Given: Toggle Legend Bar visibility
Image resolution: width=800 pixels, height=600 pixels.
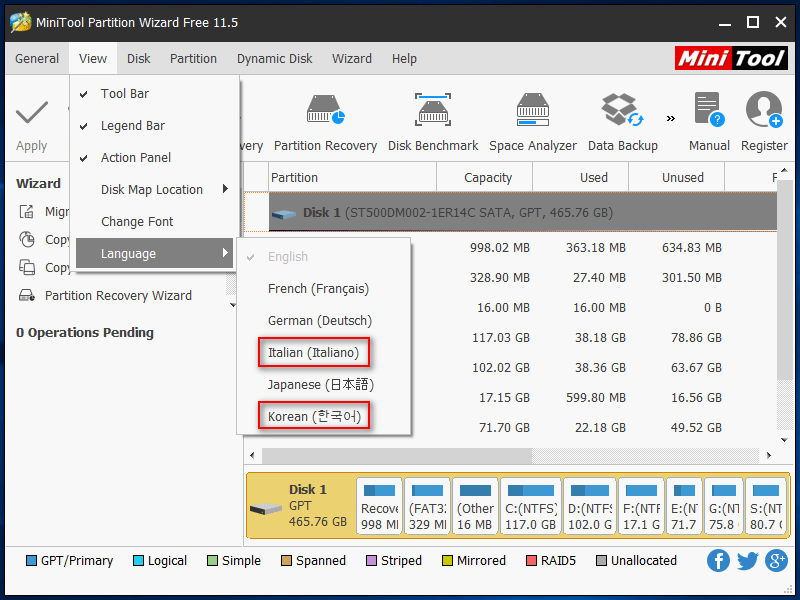Looking at the screenshot, I should (x=132, y=126).
